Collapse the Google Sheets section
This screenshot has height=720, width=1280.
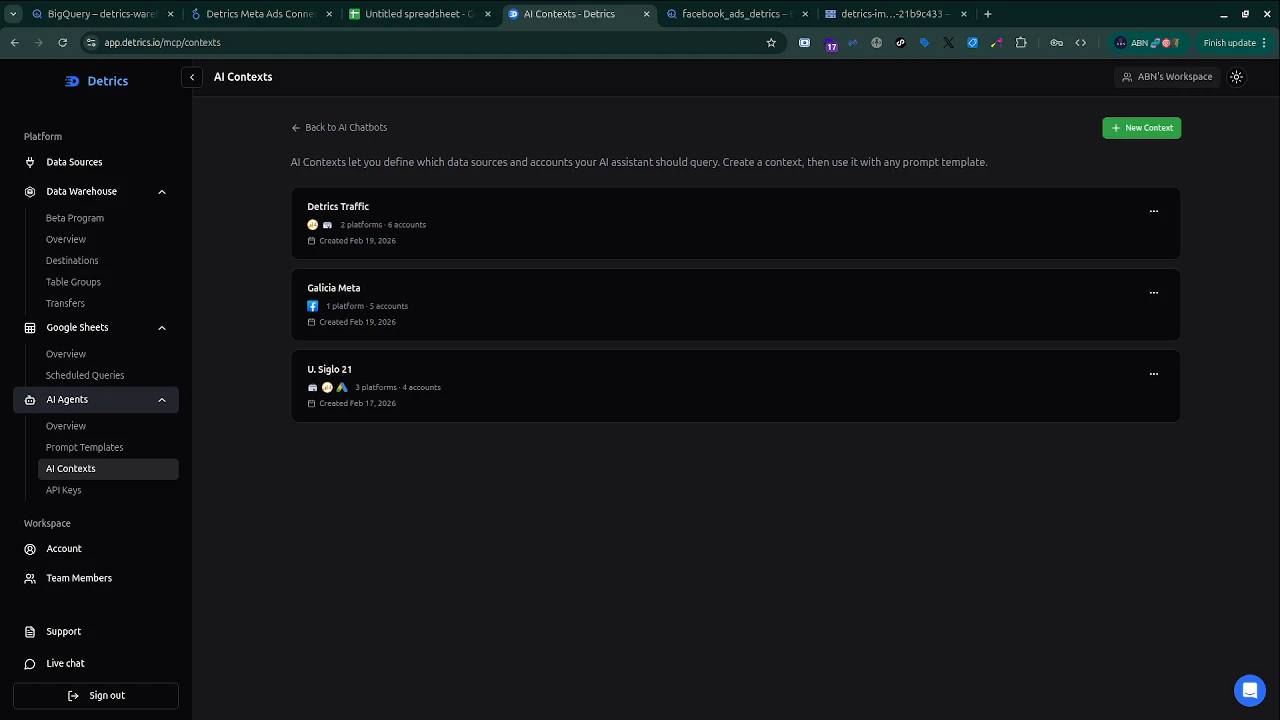[162, 328]
